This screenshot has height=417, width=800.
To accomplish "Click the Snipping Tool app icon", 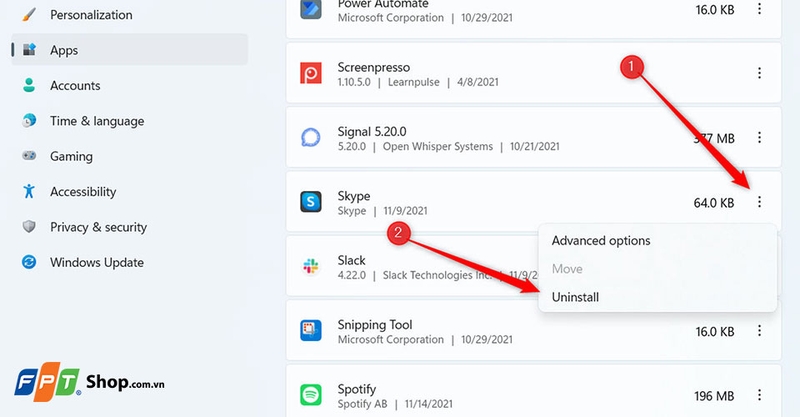I will [311, 331].
